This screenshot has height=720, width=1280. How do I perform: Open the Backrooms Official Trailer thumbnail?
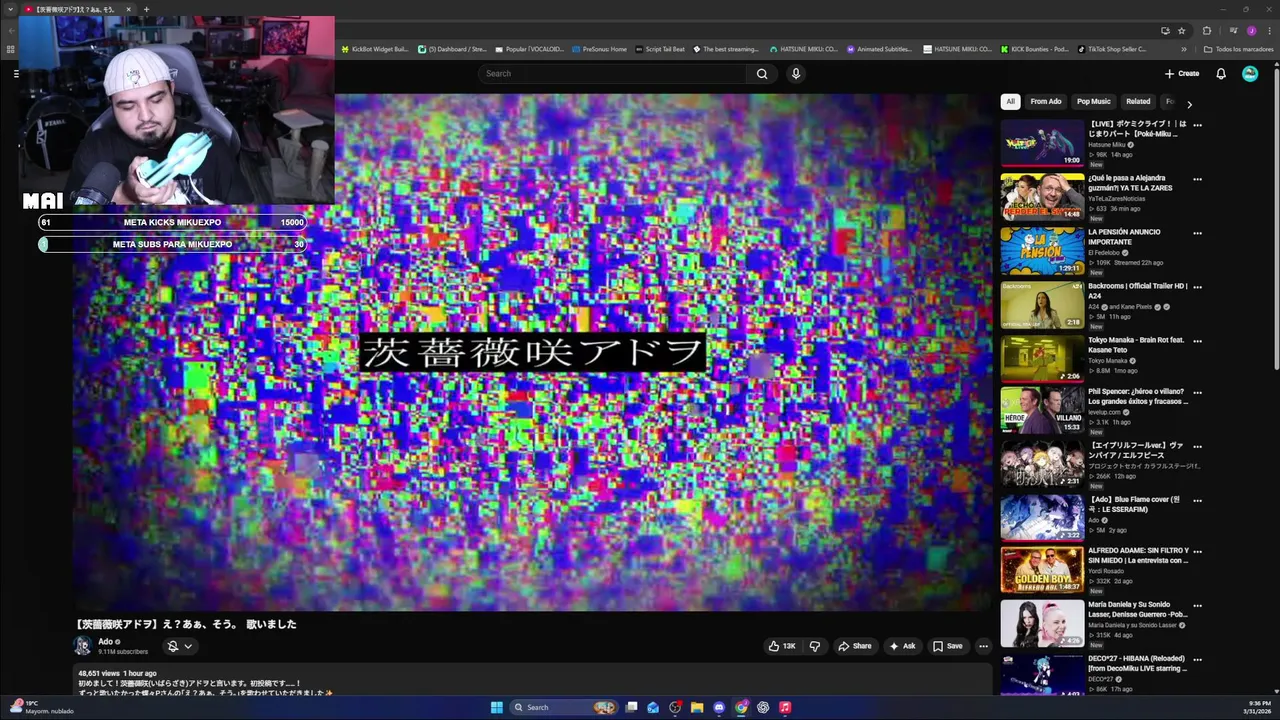click(x=1042, y=305)
